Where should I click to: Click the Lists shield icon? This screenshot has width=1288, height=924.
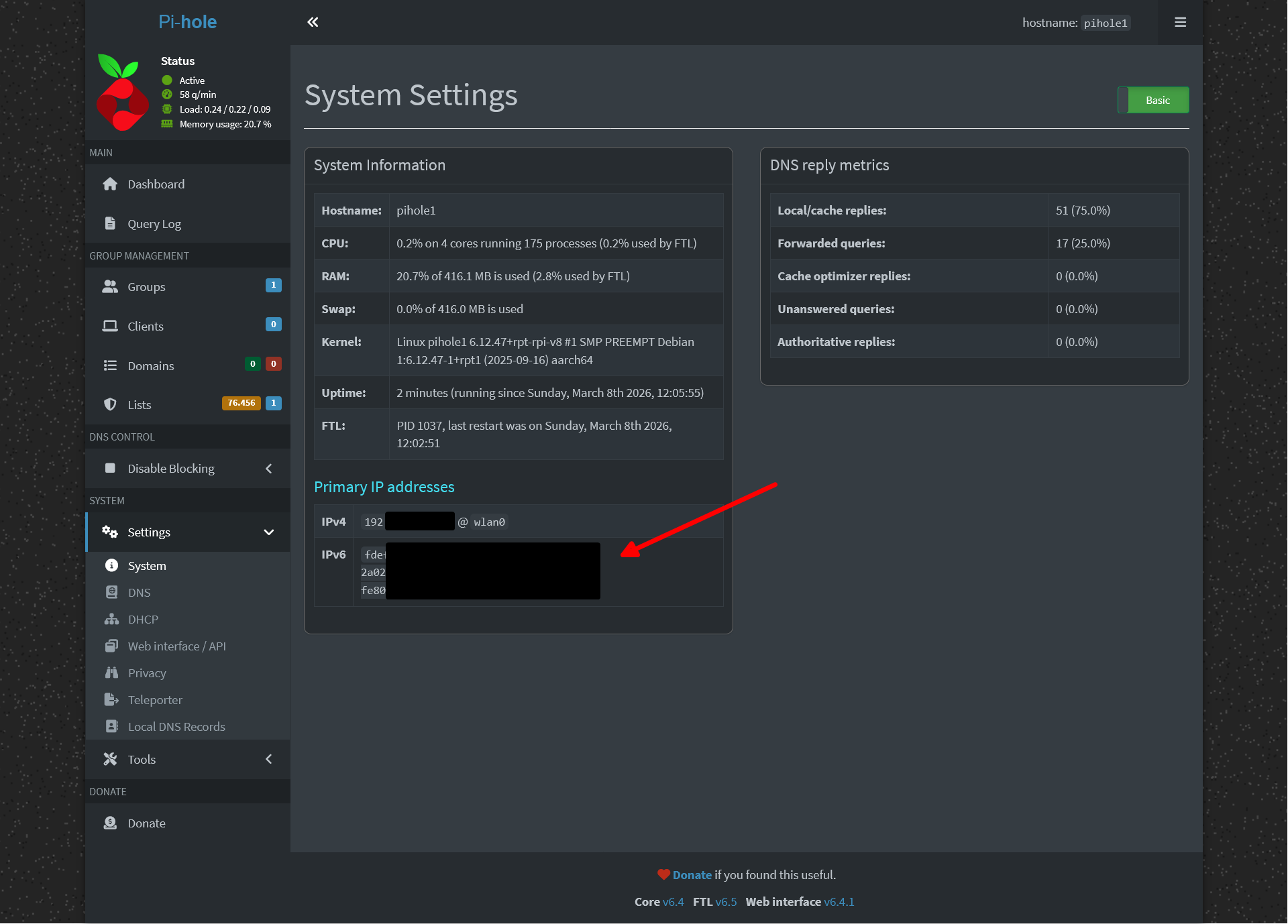pyautogui.click(x=110, y=404)
